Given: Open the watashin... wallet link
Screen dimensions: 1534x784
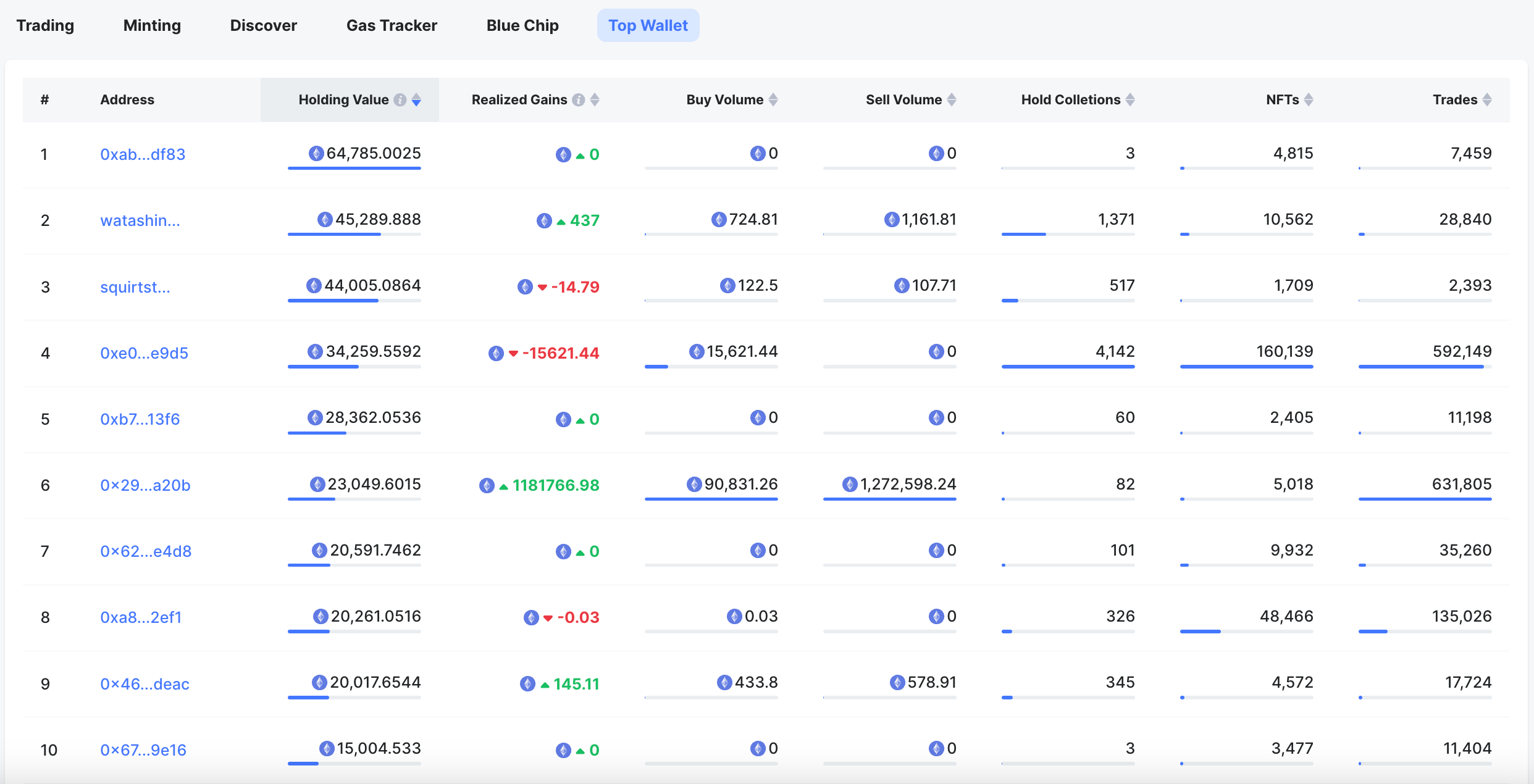Looking at the screenshot, I should coord(140,220).
